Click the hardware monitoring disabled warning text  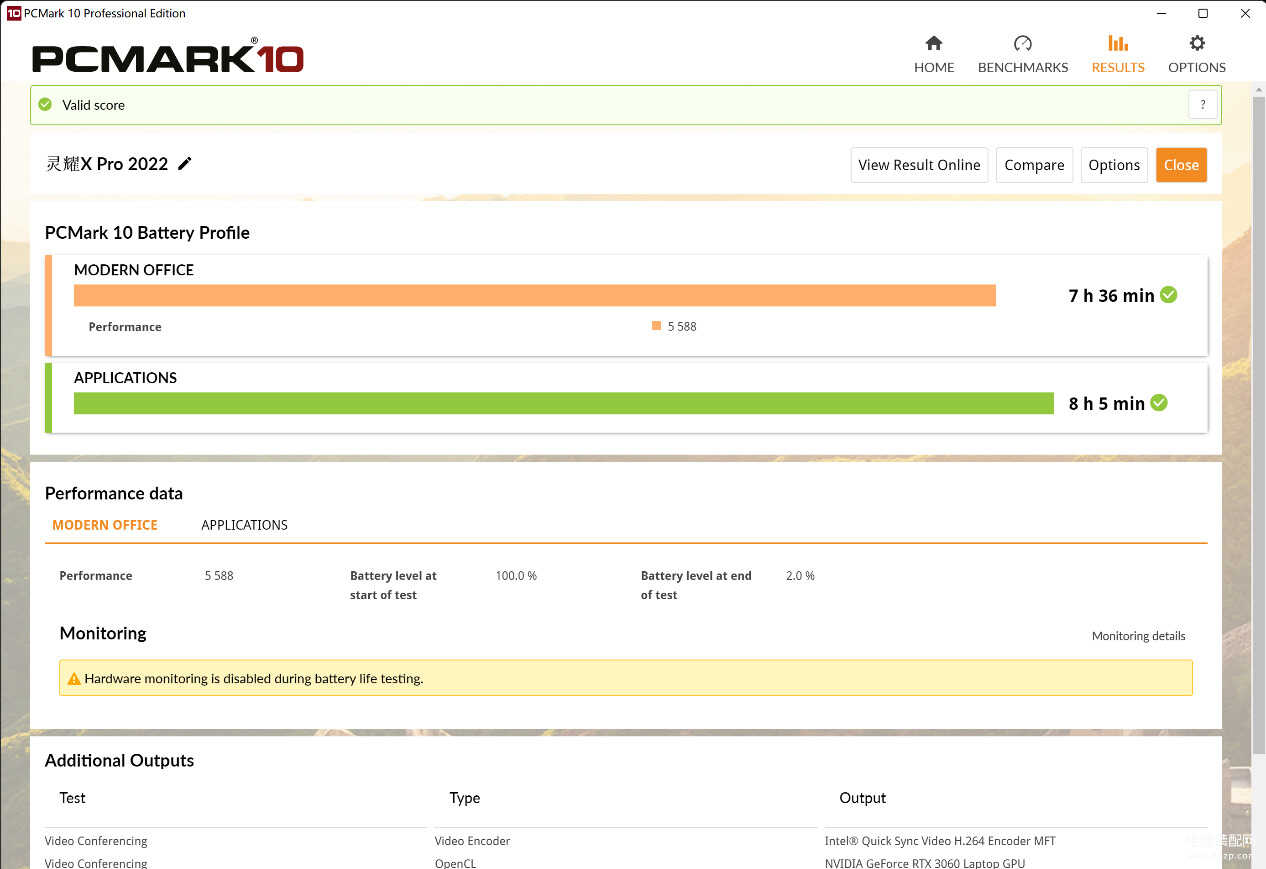pyautogui.click(x=254, y=679)
